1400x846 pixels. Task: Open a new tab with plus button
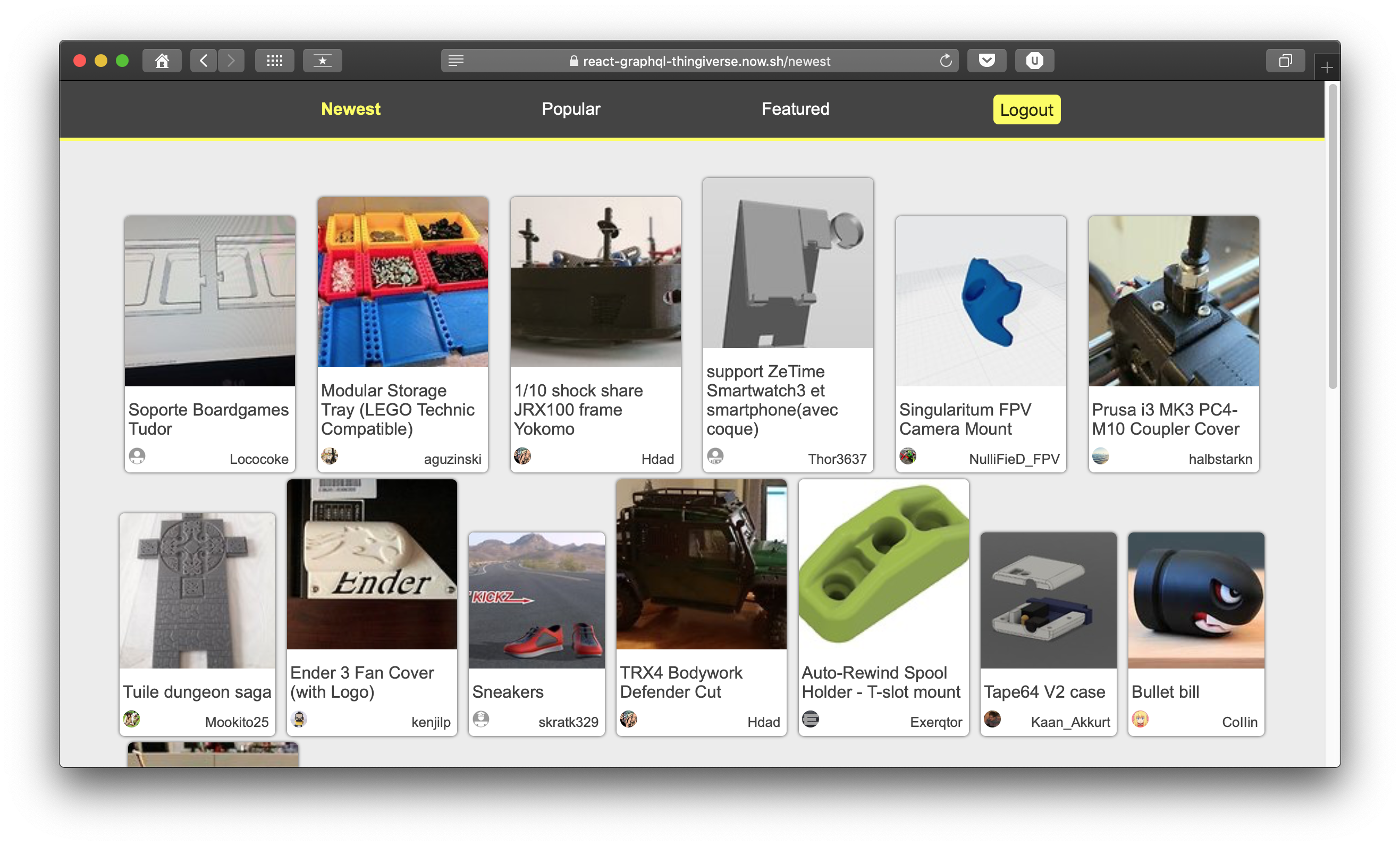[1327, 68]
